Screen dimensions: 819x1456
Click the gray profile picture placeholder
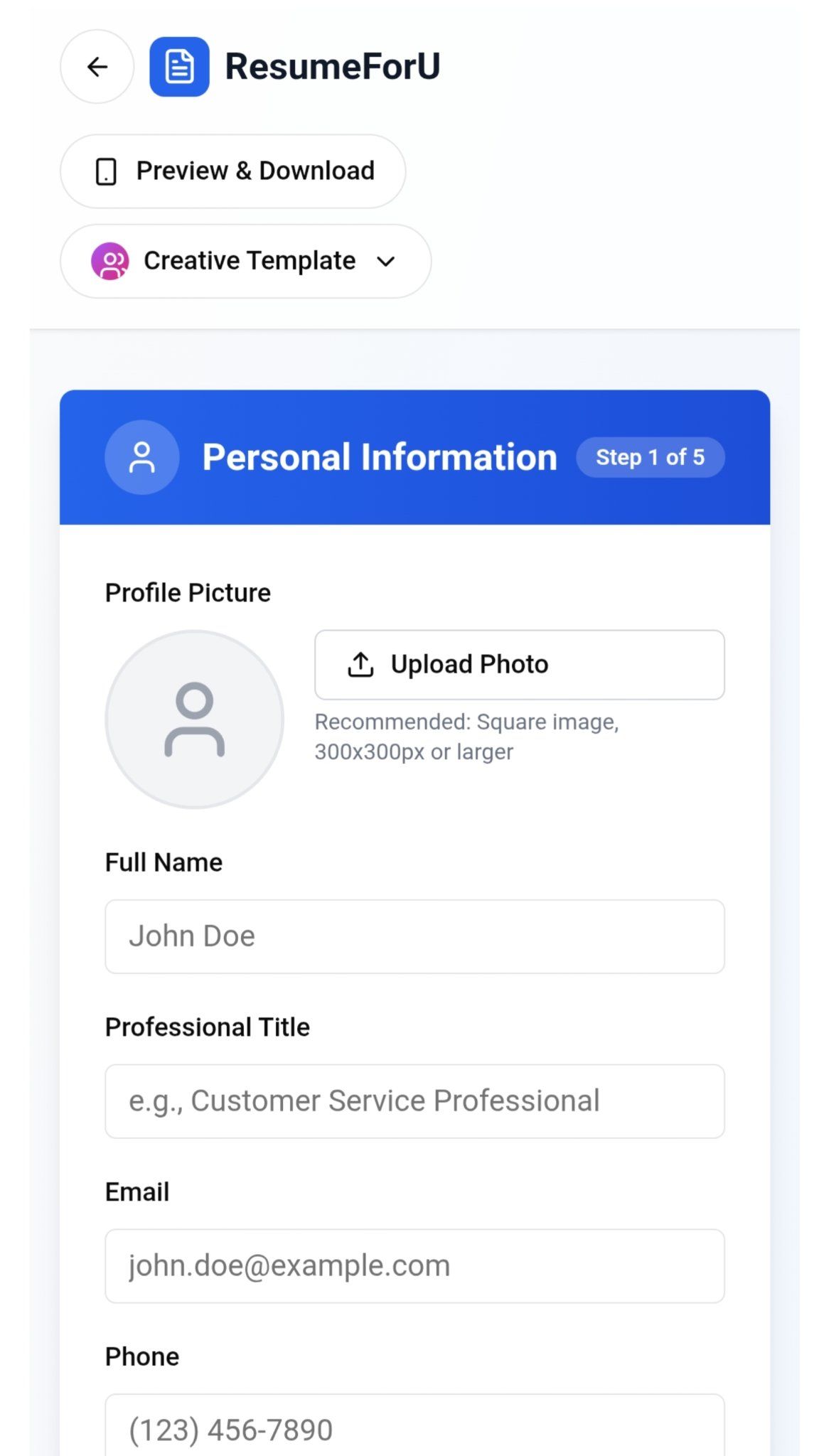(x=195, y=719)
